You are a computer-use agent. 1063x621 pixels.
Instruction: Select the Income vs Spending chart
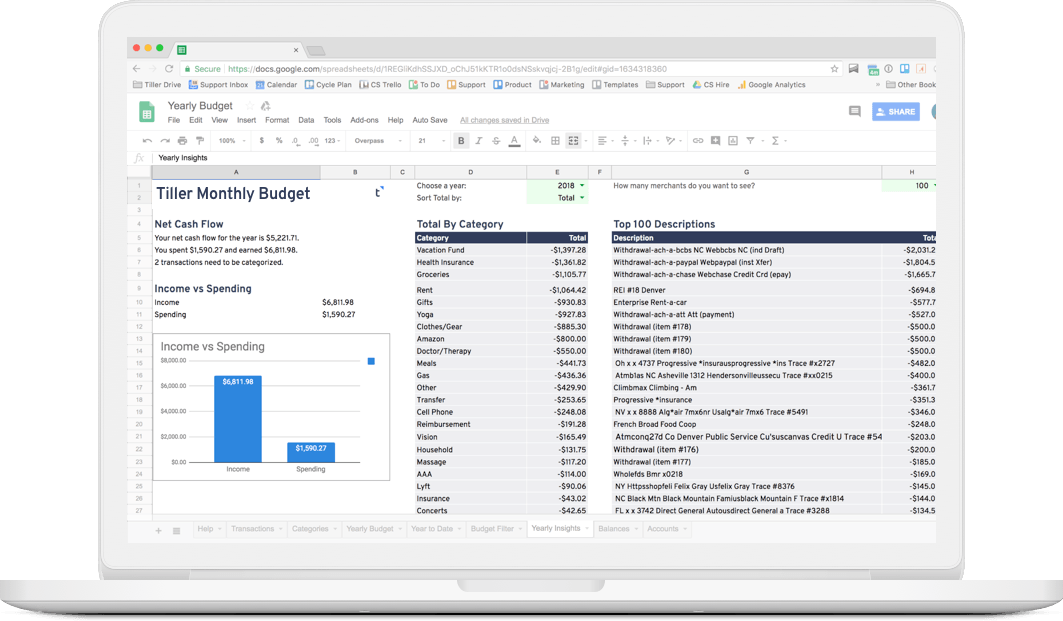coord(271,407)
